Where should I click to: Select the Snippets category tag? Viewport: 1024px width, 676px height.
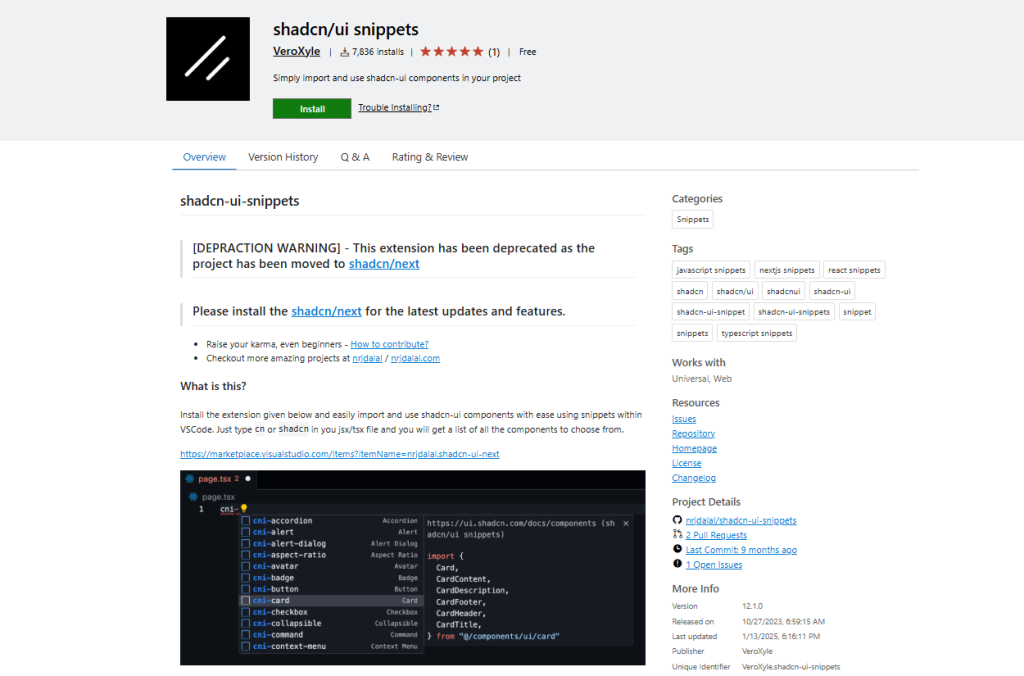692,219
